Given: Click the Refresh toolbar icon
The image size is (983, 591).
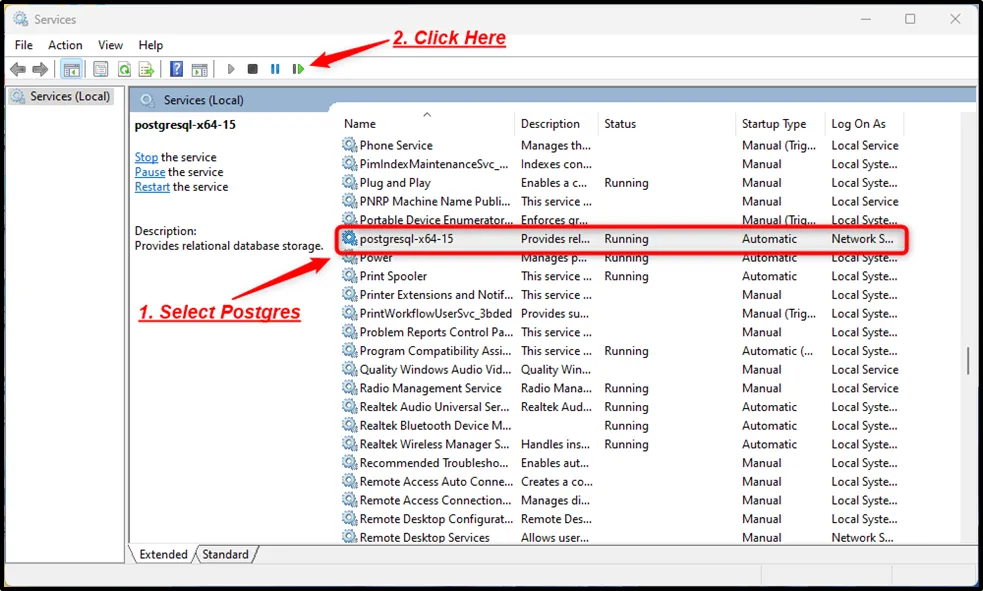Looking at the screenshot, I should click(x=124, y=69).
